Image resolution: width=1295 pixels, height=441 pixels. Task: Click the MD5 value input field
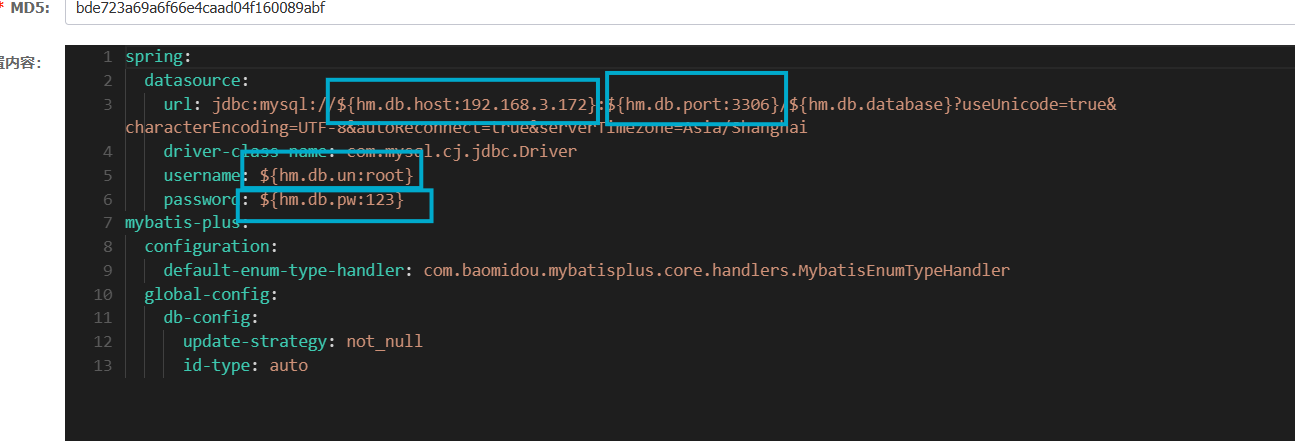[x=678, y=9]
